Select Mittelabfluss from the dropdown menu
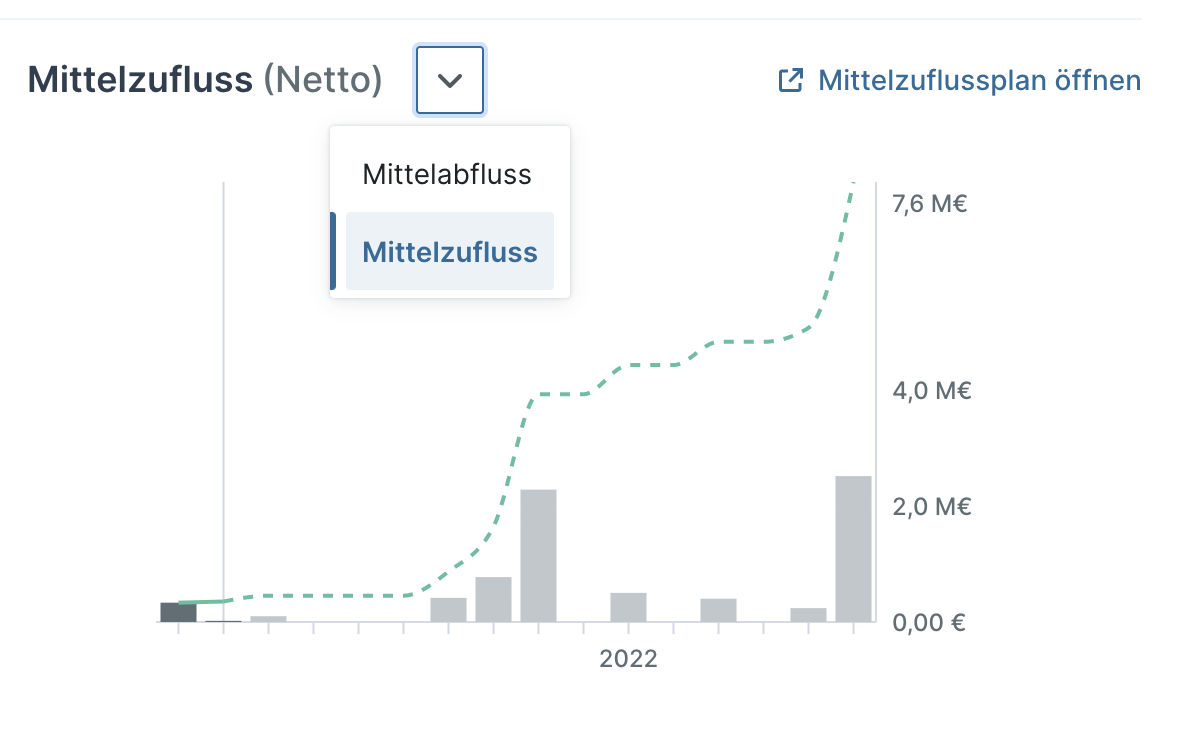Screen dimensions: 1182x748 (449, 174)
